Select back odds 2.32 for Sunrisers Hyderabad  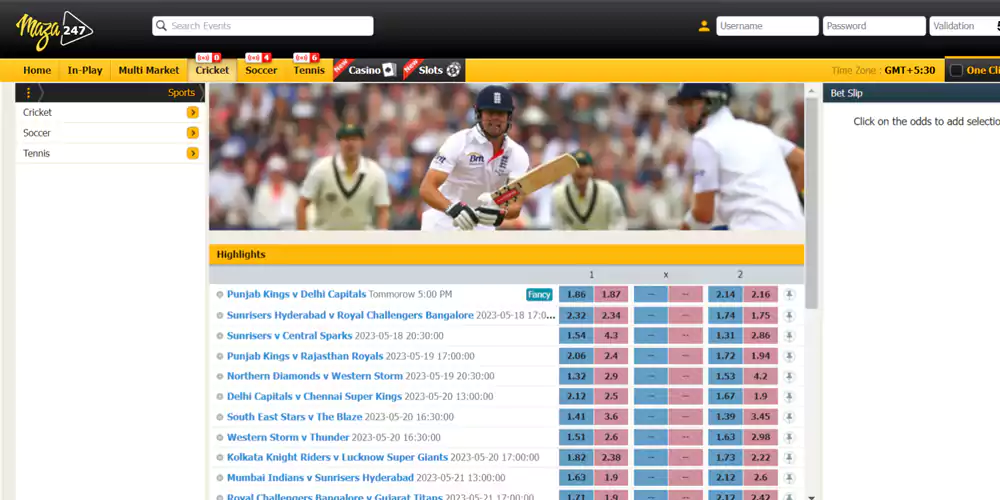click(576, 315)
